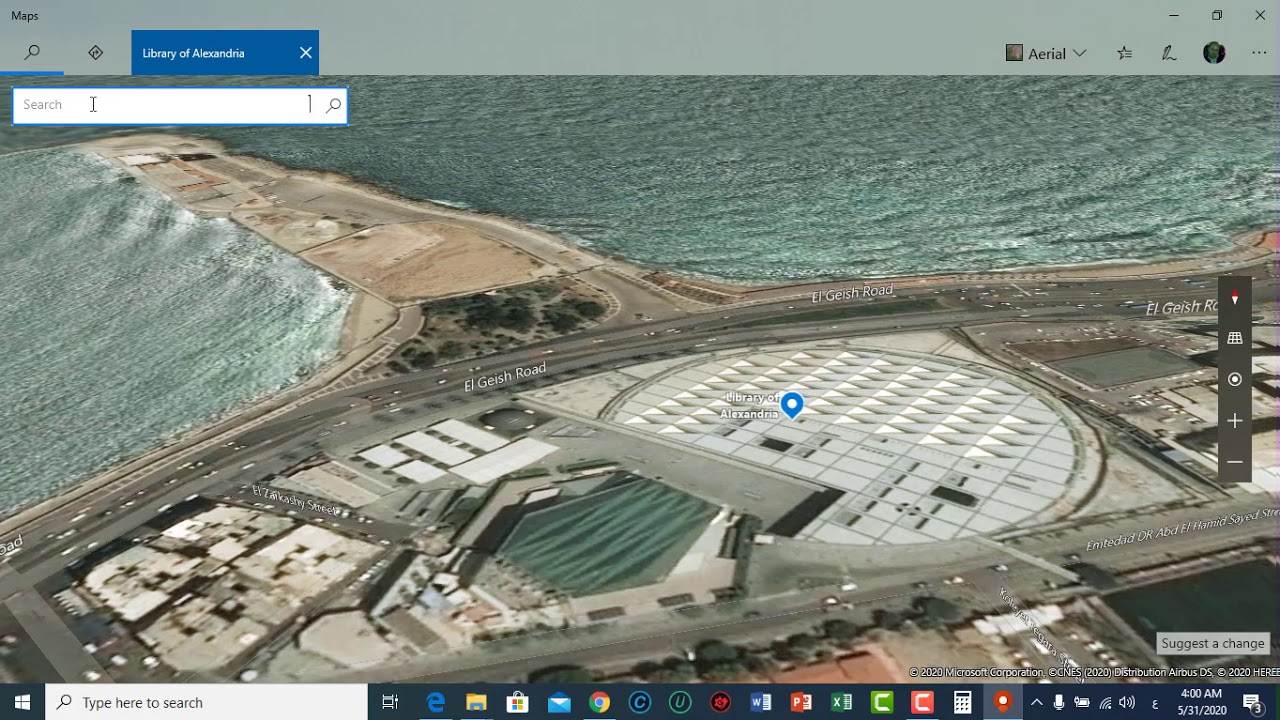Viewport: 1280px width, 720px height.
Task: Open the green circular U app on the taskbar
Action: [680, 702]
